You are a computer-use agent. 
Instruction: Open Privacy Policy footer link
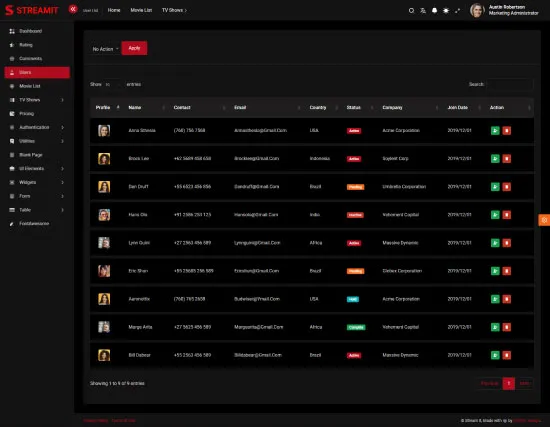pyautogui.click(x=96, y=420)
